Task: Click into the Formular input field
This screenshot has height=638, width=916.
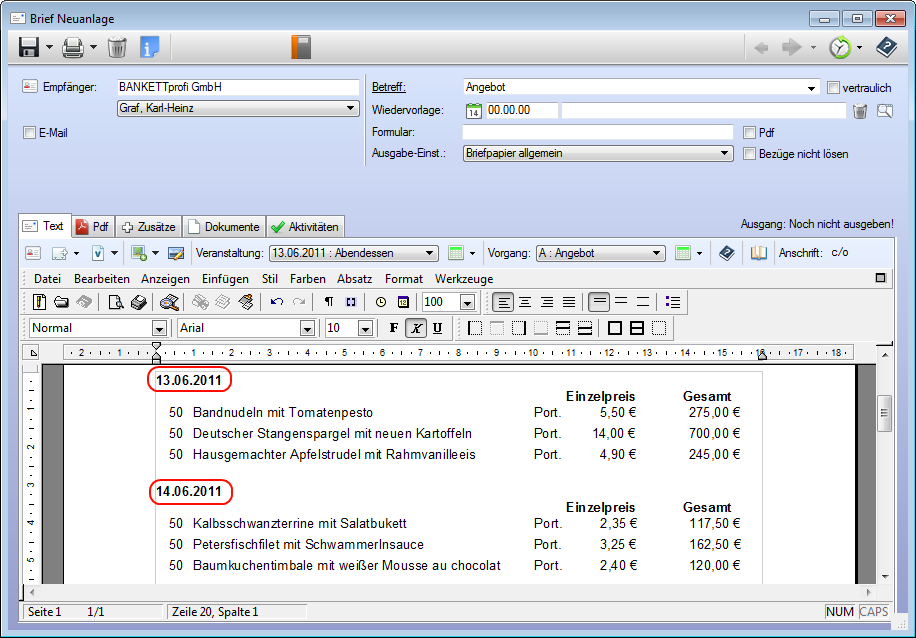Action: click(x=597, y=132)
